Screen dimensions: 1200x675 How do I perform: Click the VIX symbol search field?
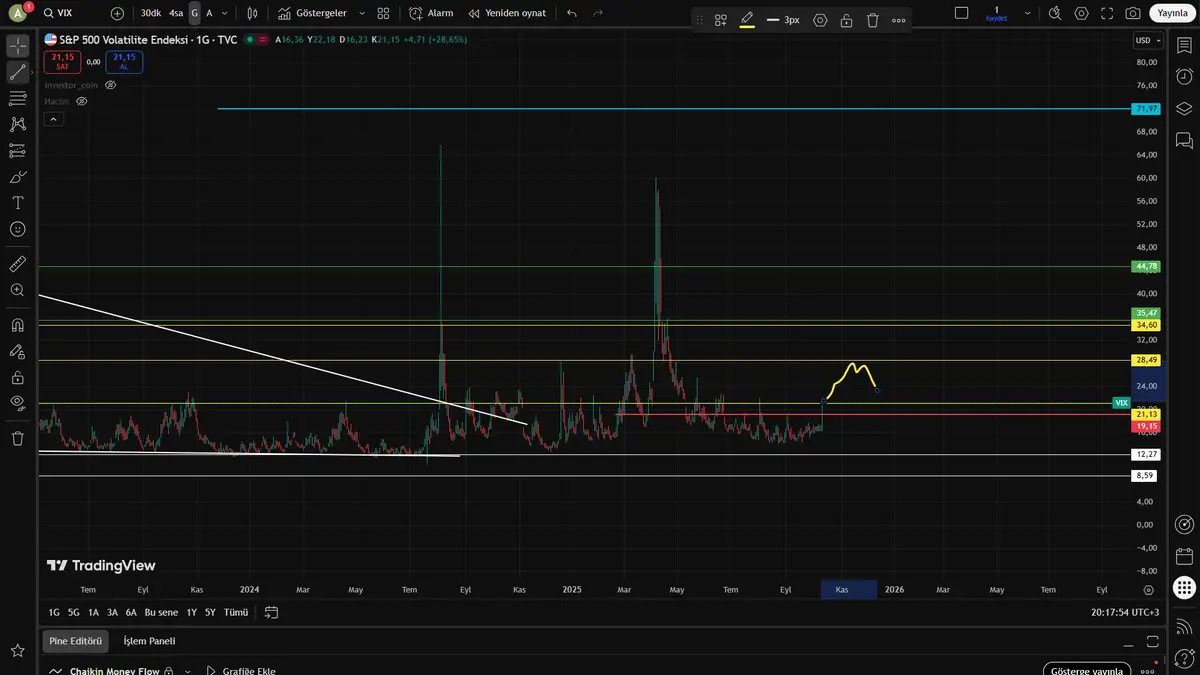70,13
